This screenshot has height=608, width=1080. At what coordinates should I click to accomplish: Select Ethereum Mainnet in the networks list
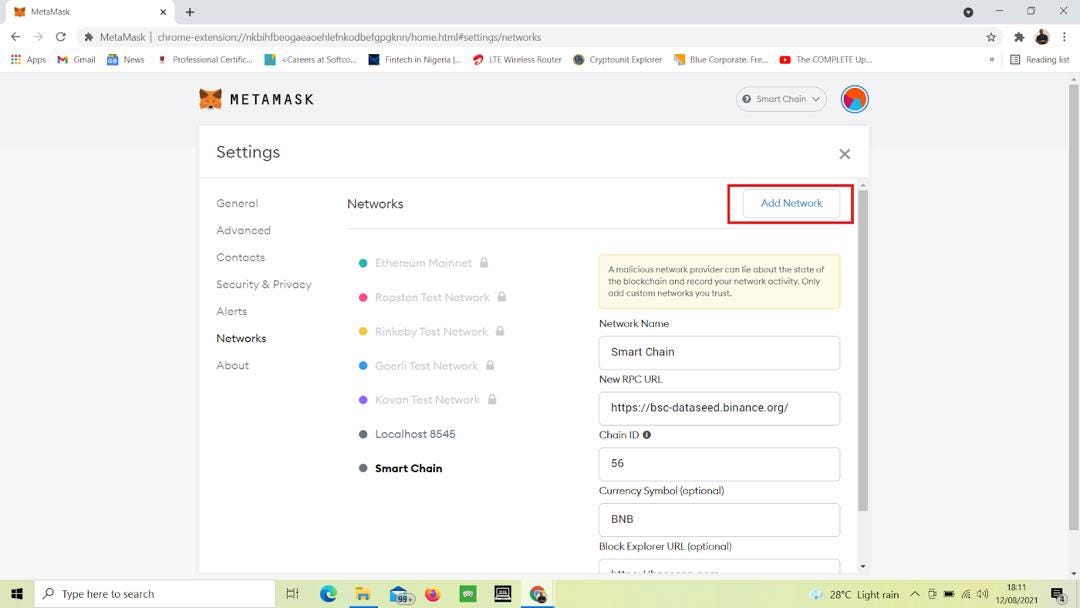[424, 263]
